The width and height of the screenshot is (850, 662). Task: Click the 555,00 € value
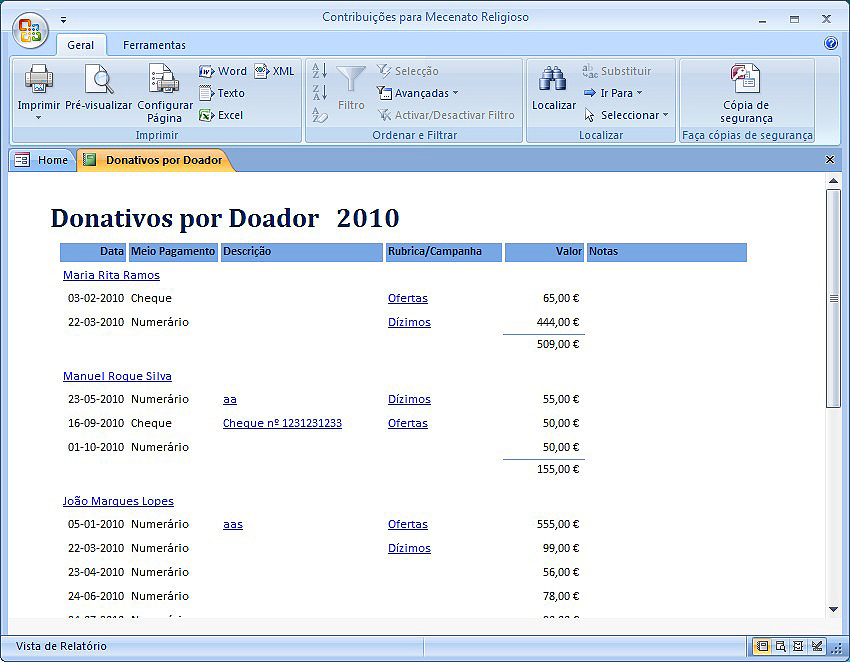(x=558, y=524)
